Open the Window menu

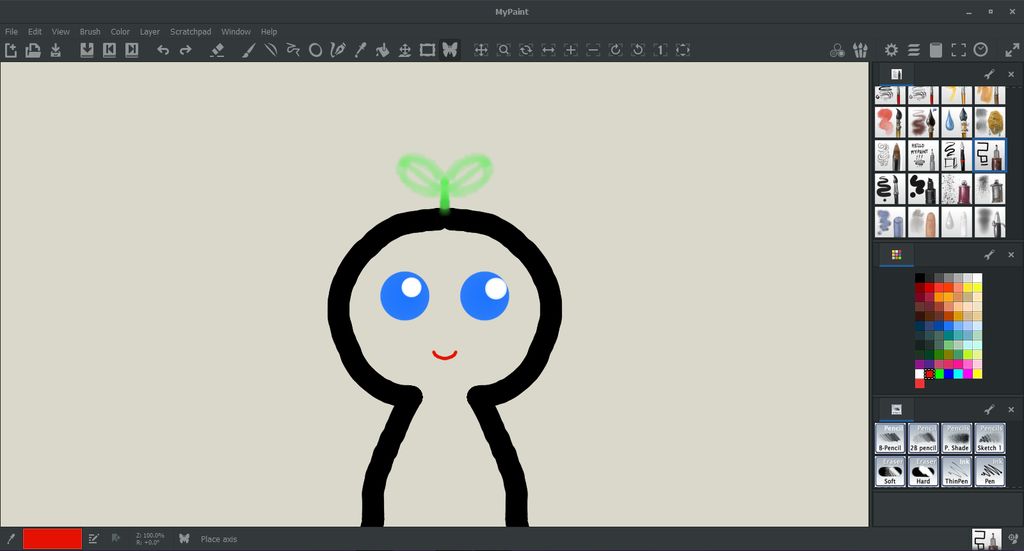pos(236,31)
